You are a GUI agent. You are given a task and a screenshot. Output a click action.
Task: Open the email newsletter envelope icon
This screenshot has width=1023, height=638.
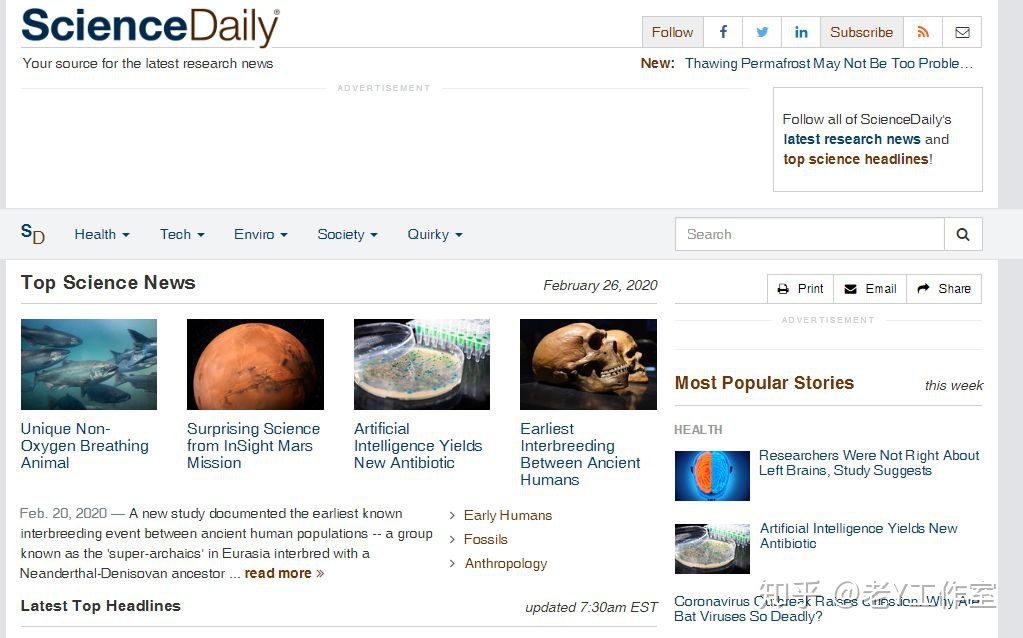(962, 32)
